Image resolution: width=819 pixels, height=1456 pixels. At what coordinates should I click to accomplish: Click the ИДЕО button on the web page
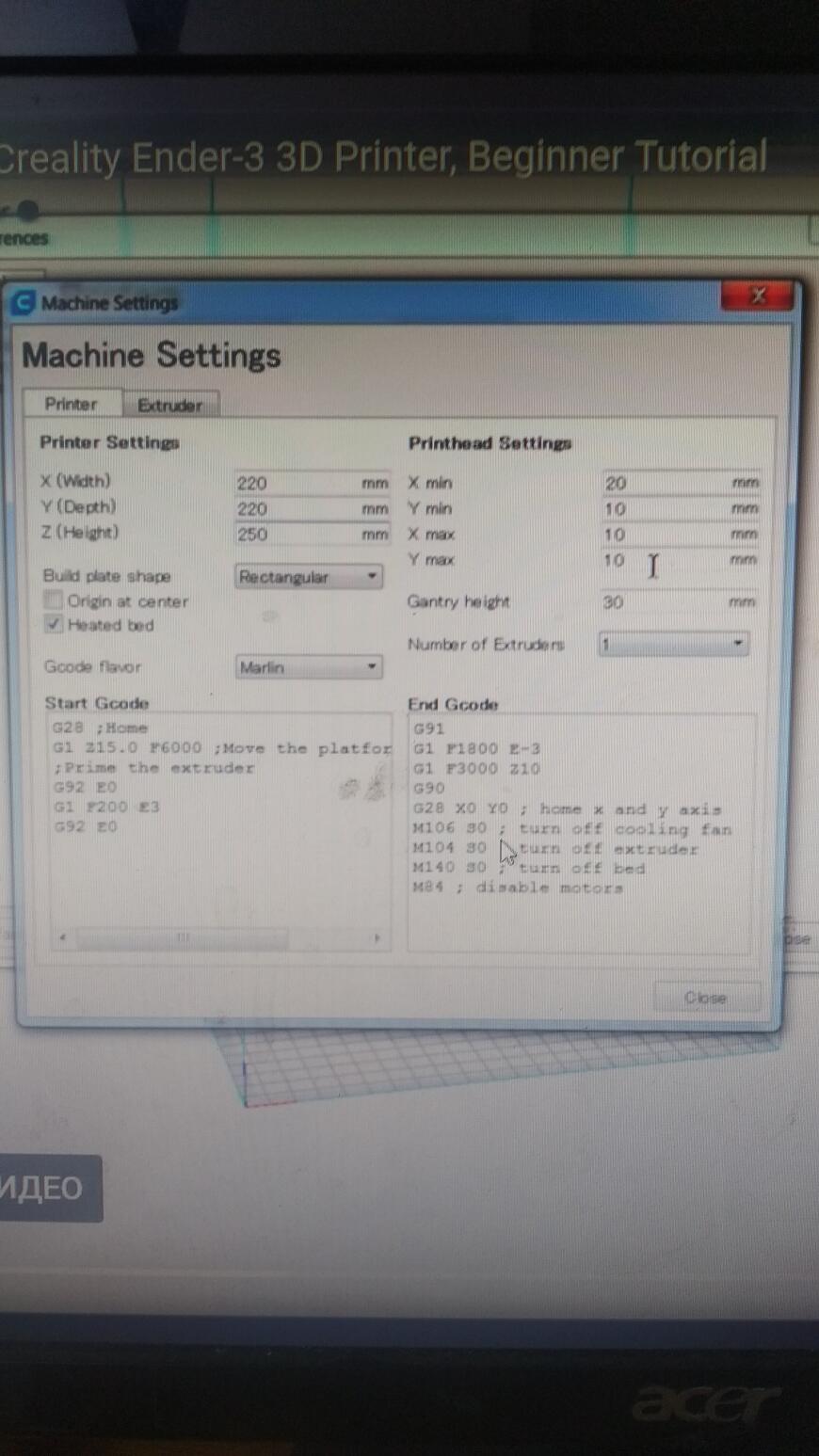pyautogui.click(x=45, y=1188)
